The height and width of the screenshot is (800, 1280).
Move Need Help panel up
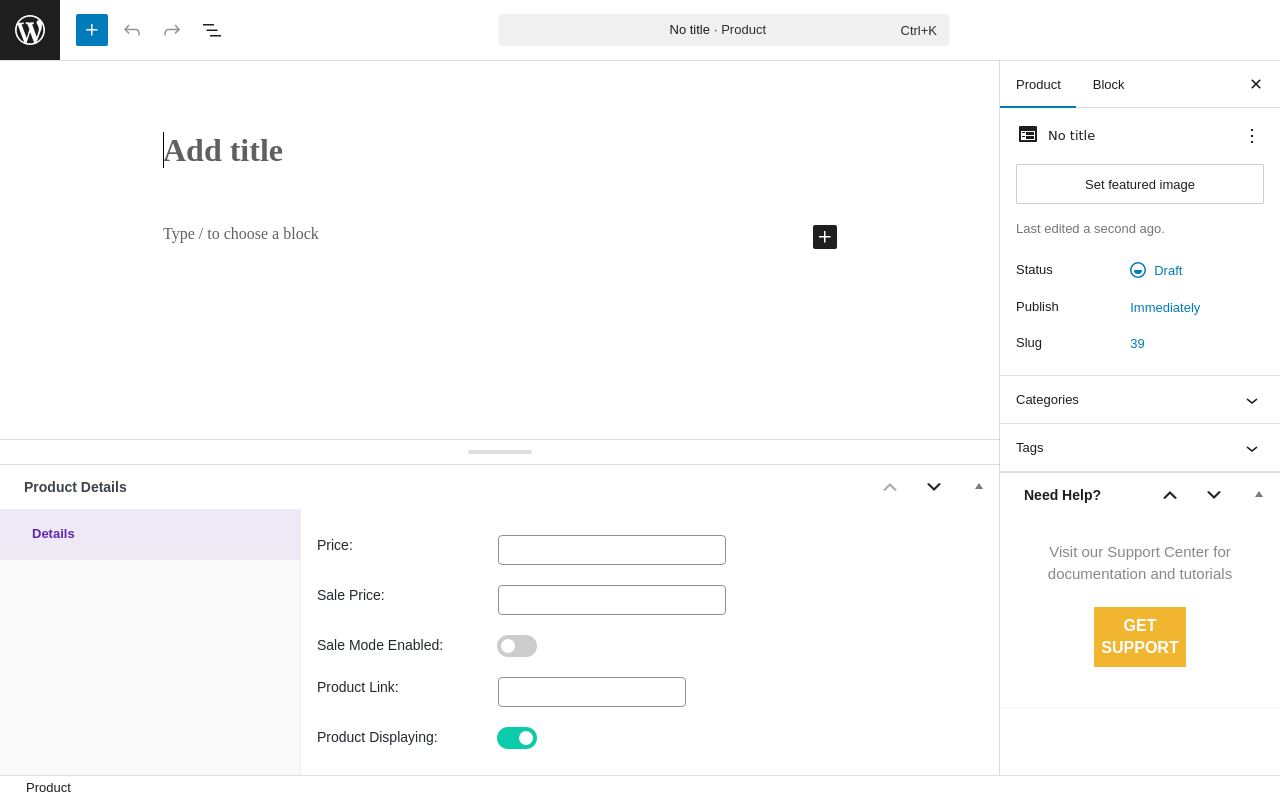pyautogui.click(x=1170, y=495)
